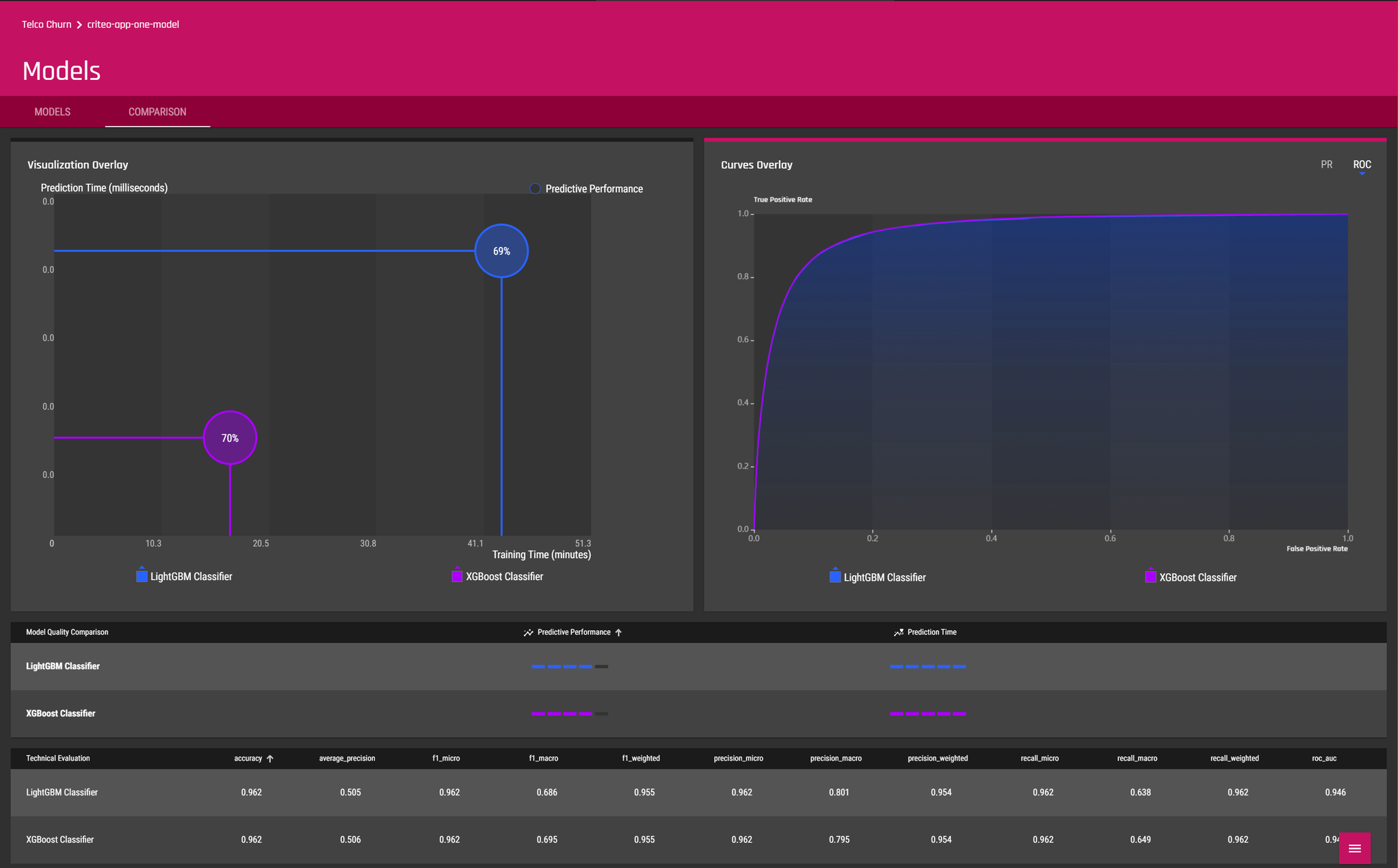Toggle XGBoost Classifier in curves legend
The image size is (1398, 868).
pyautogui.click(x=1191, y=577)
